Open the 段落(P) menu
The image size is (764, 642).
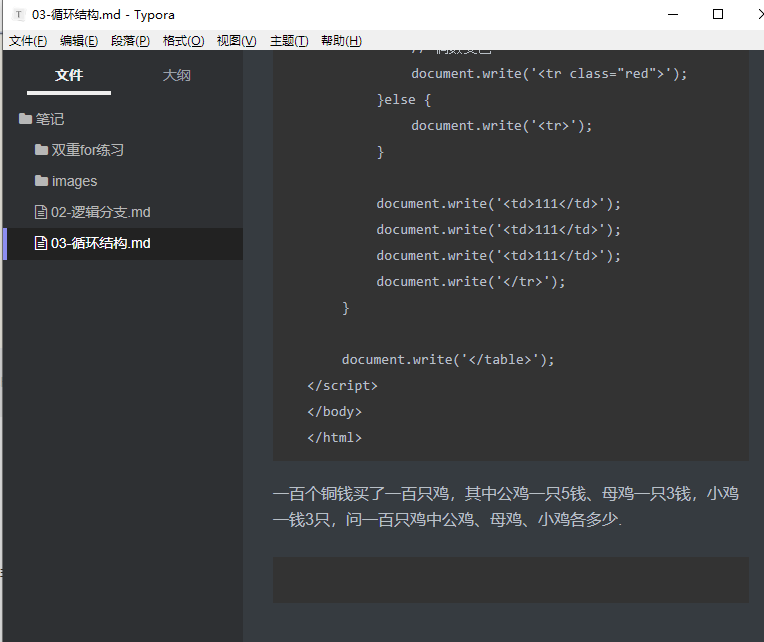[x=130, y=41]
